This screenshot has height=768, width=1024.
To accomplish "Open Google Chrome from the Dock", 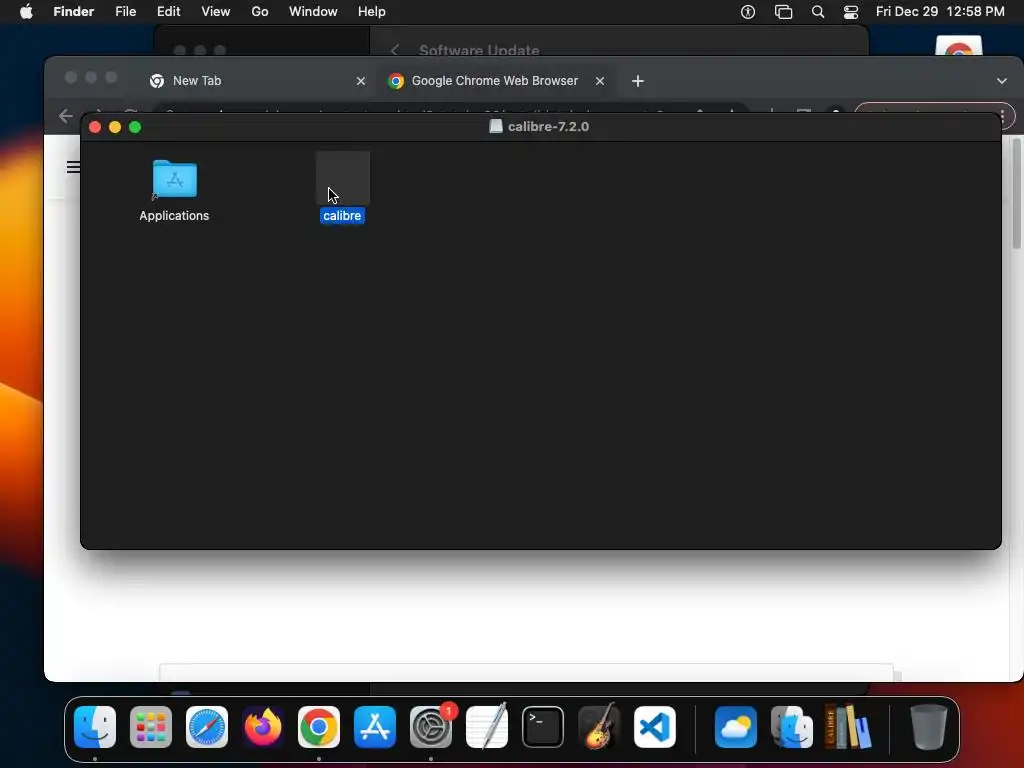I will pyautogui.click(x=319, y=727).
